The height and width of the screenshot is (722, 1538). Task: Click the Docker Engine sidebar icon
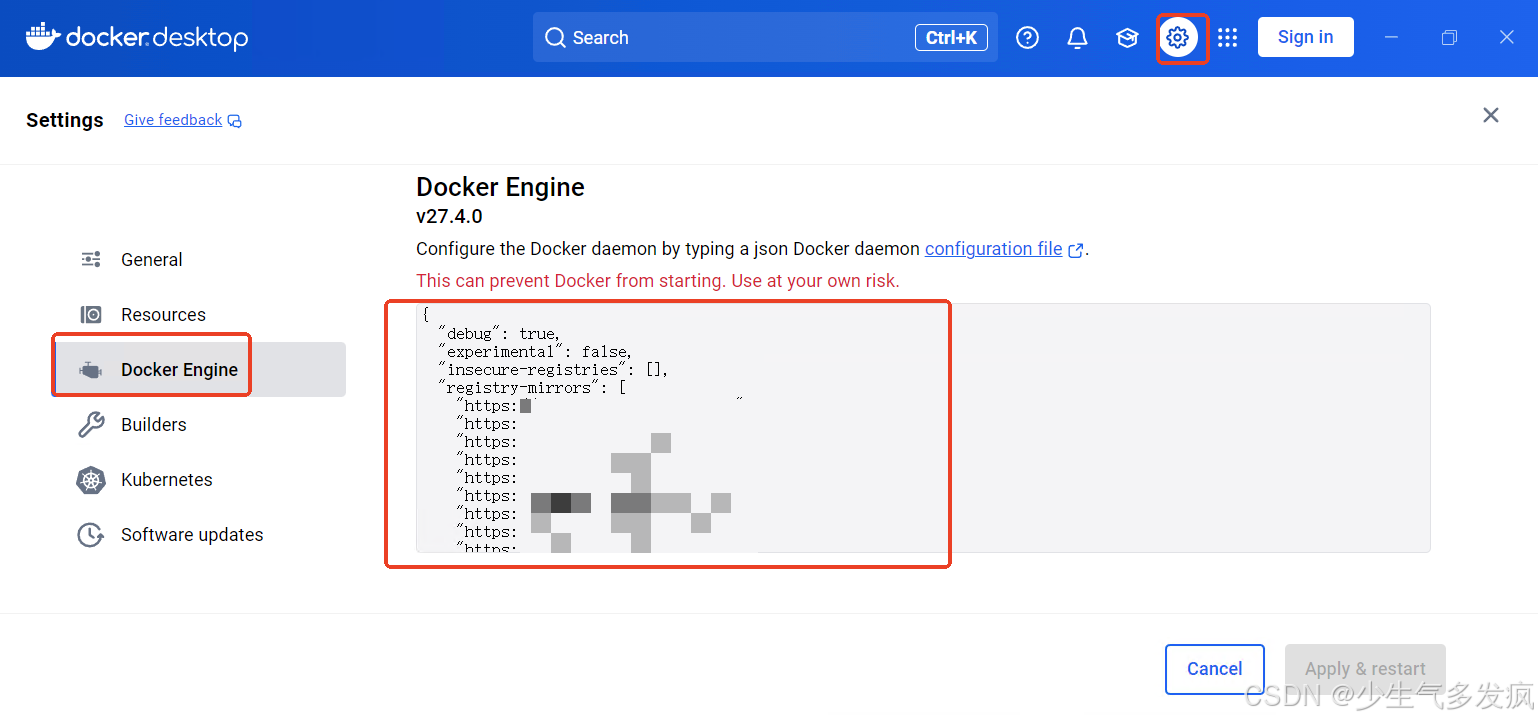point(91,370)
